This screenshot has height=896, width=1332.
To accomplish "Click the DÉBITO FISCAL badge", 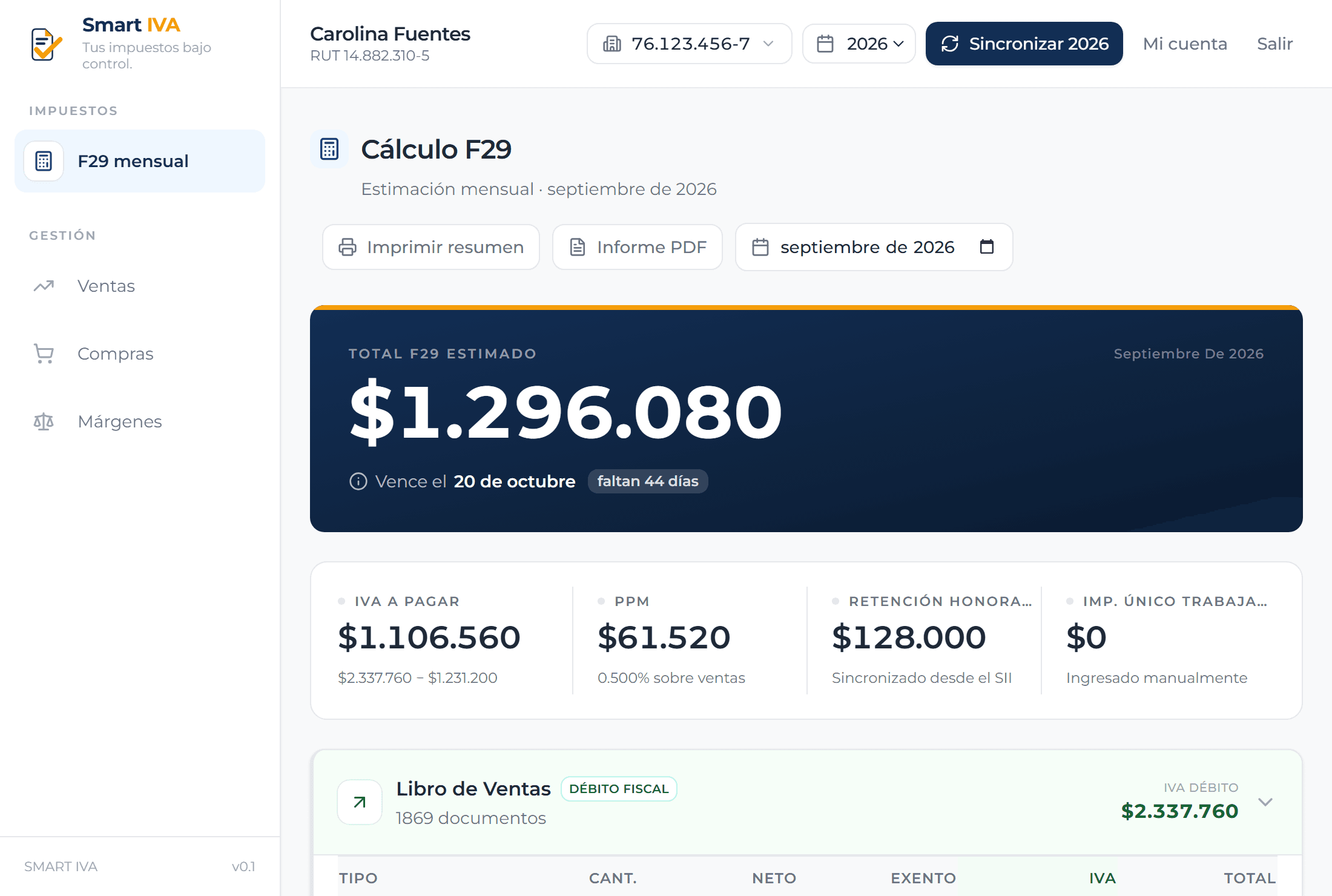I will click(619, 789).
